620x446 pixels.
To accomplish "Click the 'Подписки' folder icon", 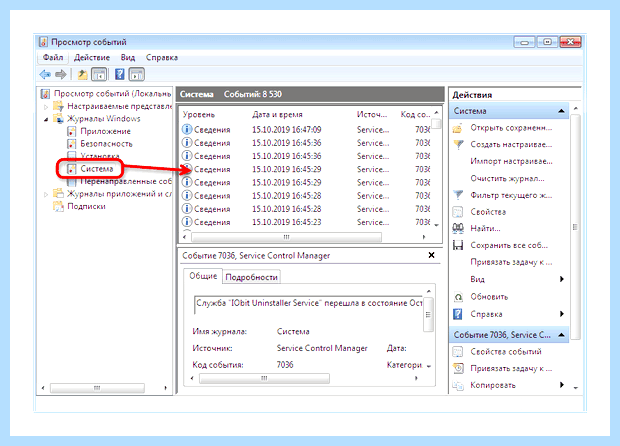I will (59, 206).
